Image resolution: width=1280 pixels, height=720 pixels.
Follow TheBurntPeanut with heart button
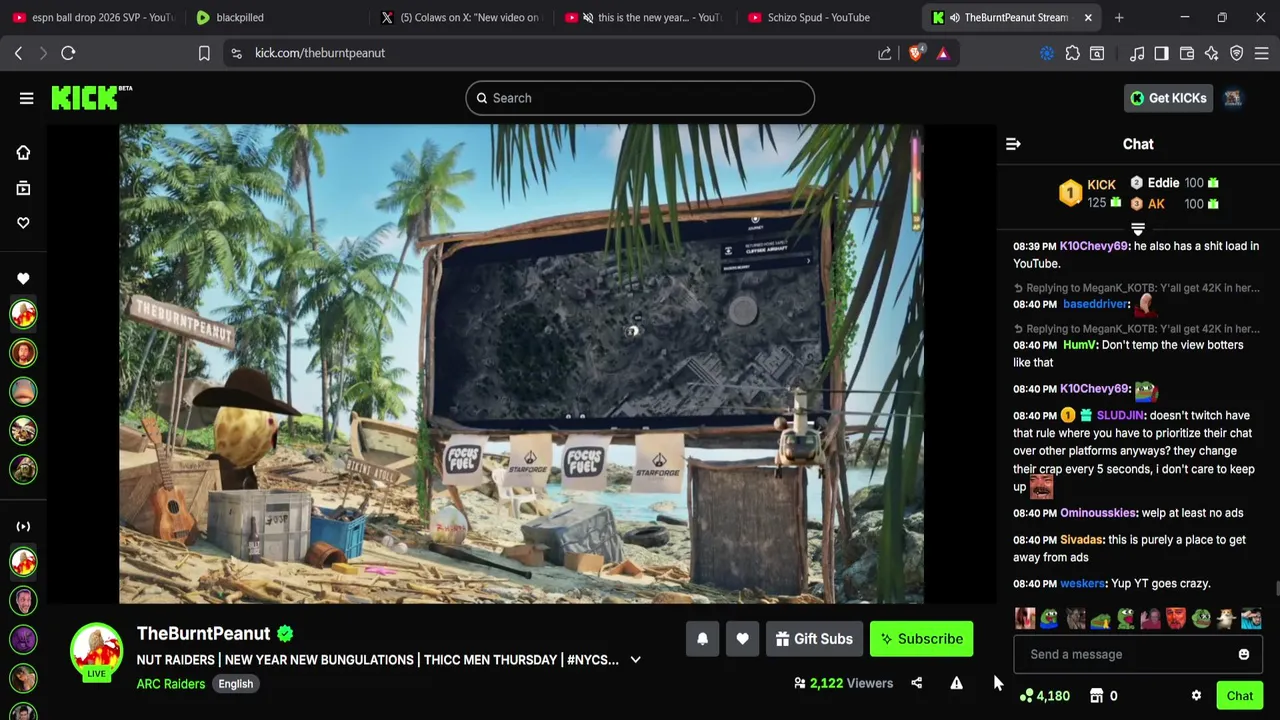(742, 639)
